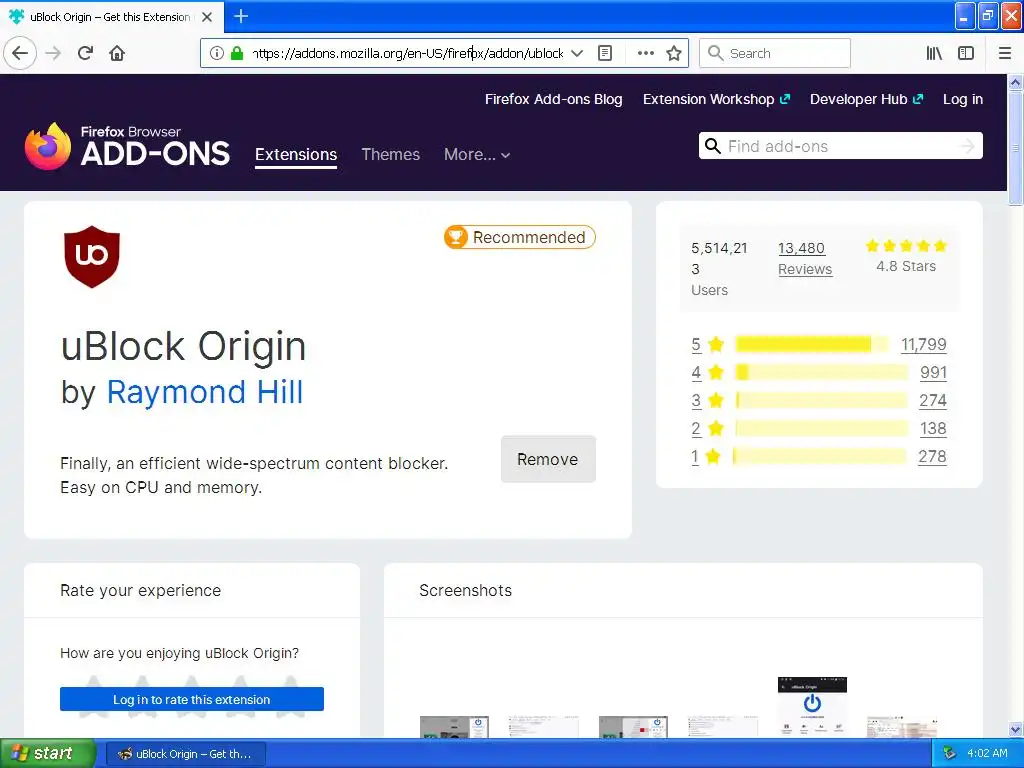
Task: Switch to the Themes section
Action: tap(391, 155)
